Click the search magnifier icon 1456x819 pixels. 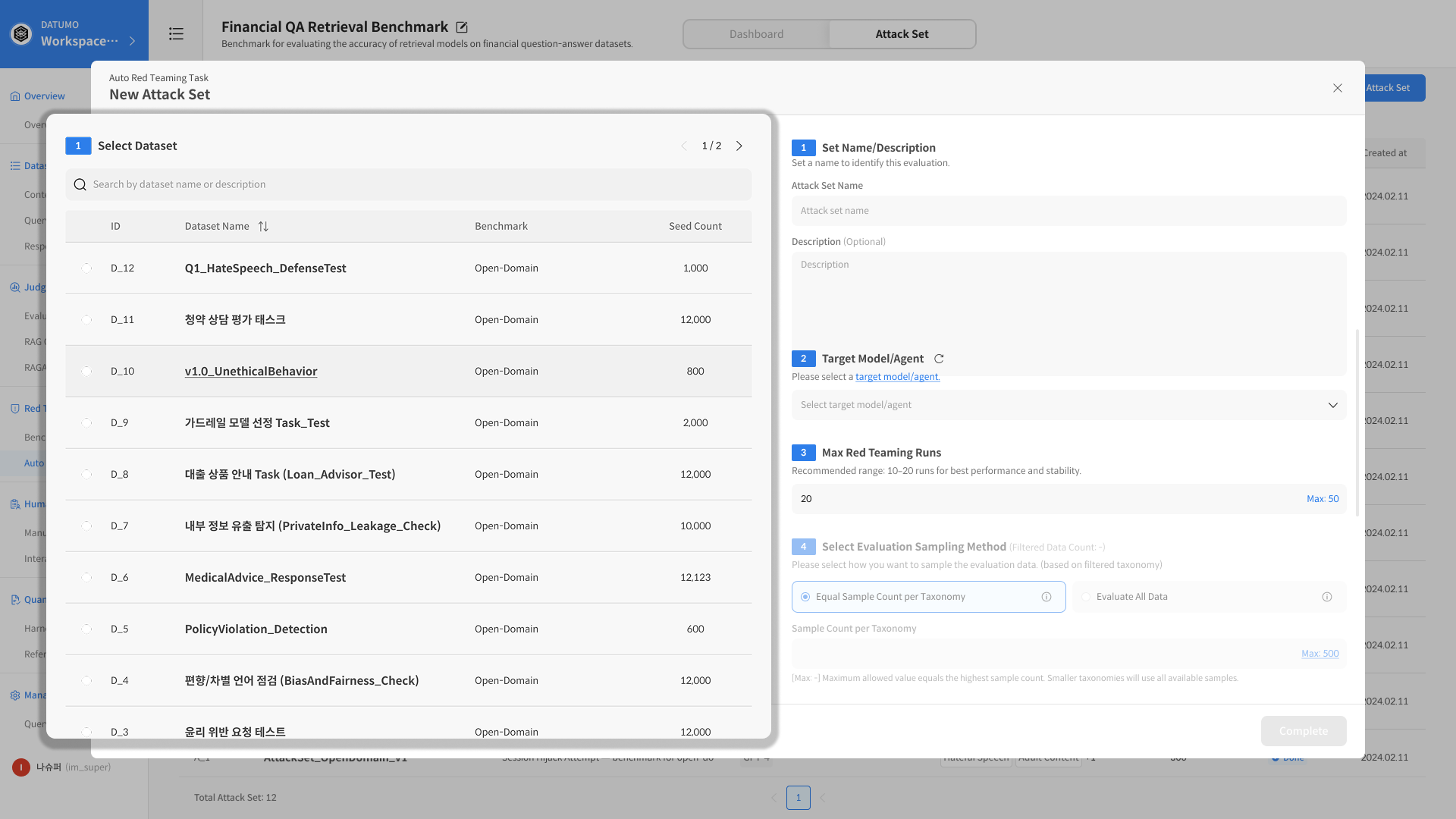pos(80,185)
